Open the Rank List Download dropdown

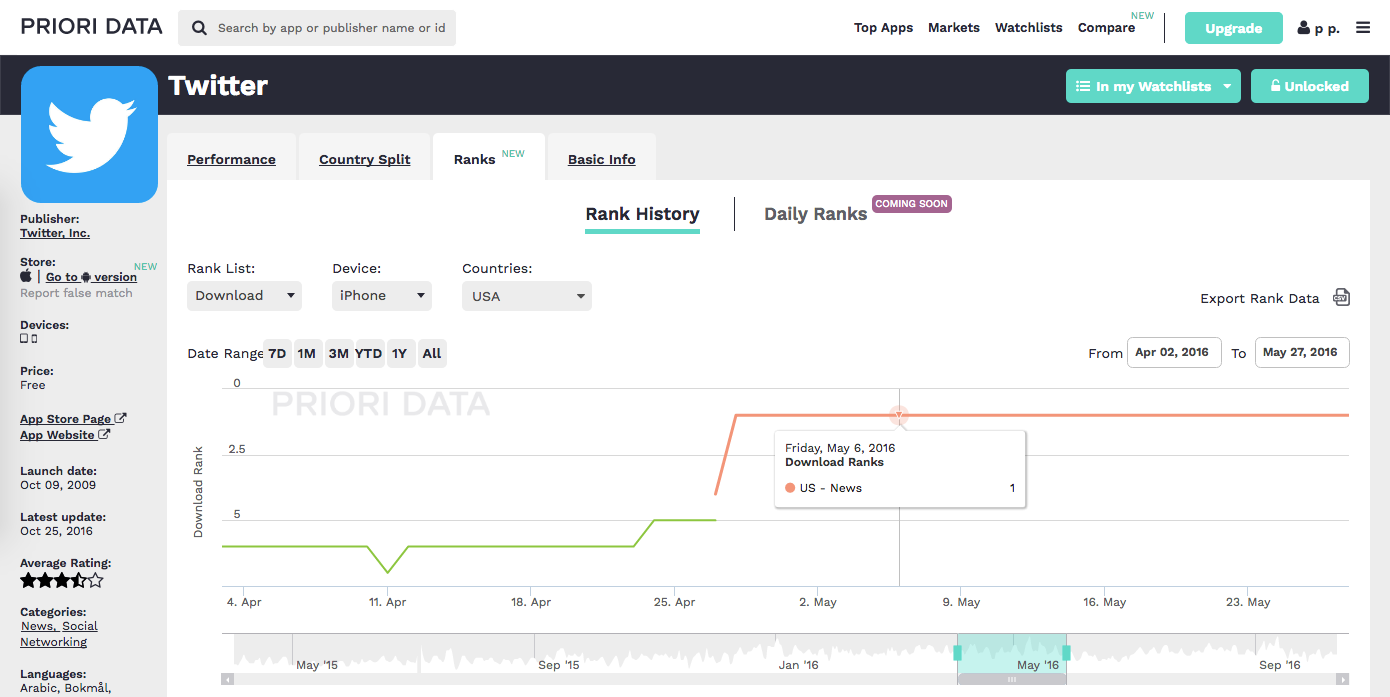coord(244,295)
